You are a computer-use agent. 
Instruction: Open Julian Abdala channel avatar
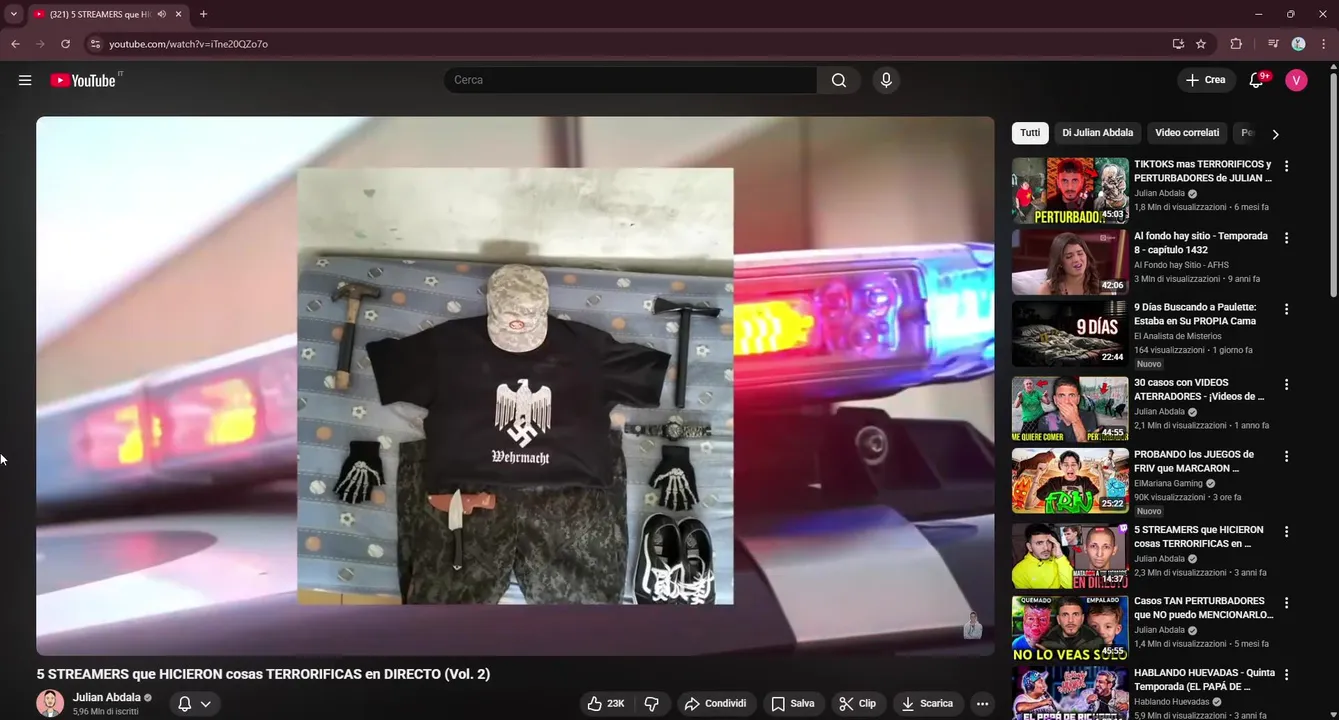pos(50,704)
